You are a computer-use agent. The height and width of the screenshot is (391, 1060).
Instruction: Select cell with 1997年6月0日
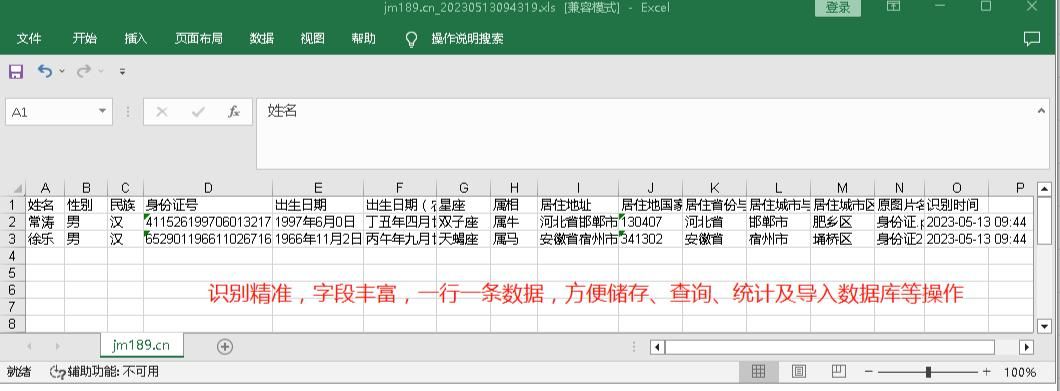[x=318, y=221]
